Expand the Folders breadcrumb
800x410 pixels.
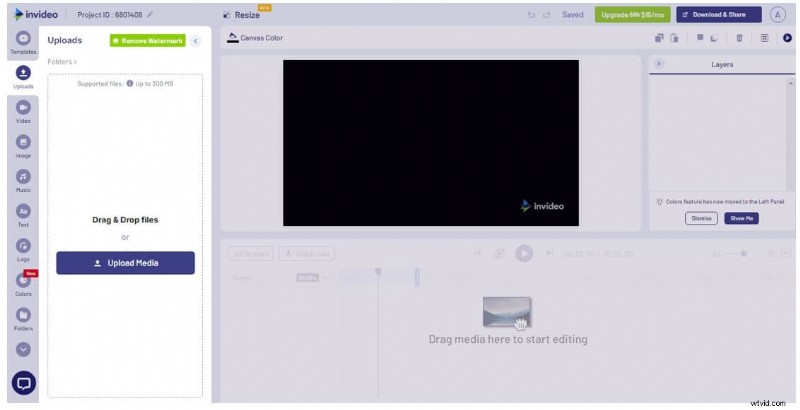62,62
